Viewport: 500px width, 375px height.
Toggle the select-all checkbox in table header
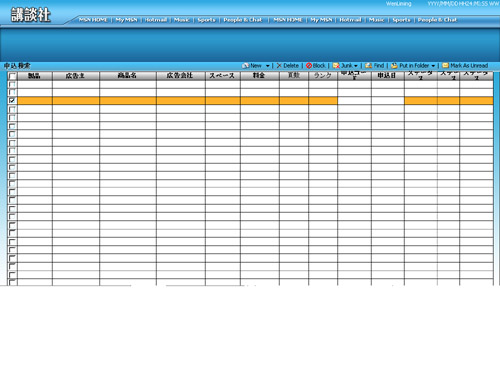coord(12,76)
